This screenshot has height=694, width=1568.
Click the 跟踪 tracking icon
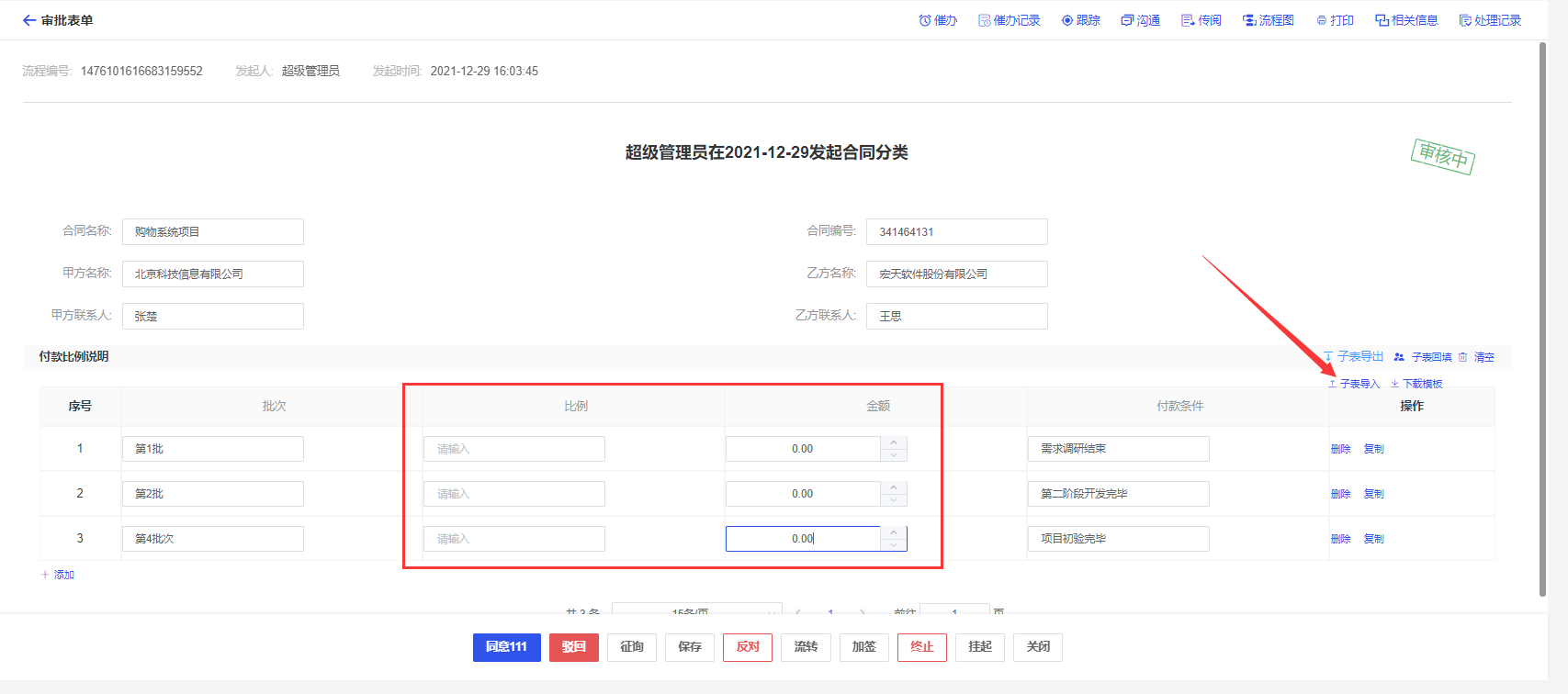coord(1067,20)
